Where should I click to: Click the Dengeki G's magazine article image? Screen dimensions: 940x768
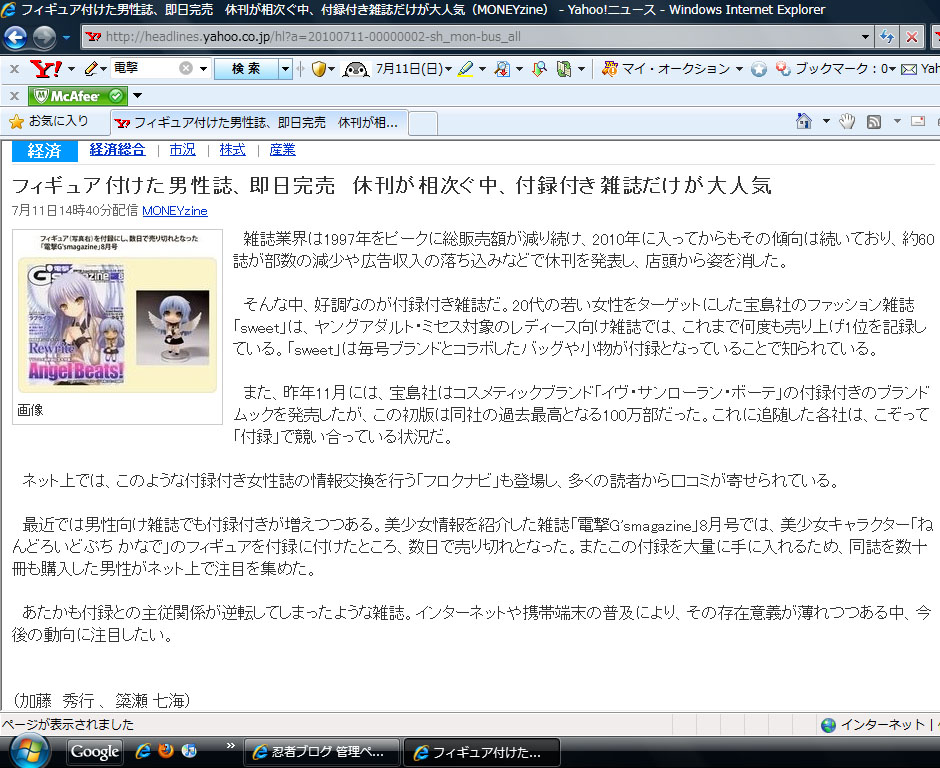point(118,314)
